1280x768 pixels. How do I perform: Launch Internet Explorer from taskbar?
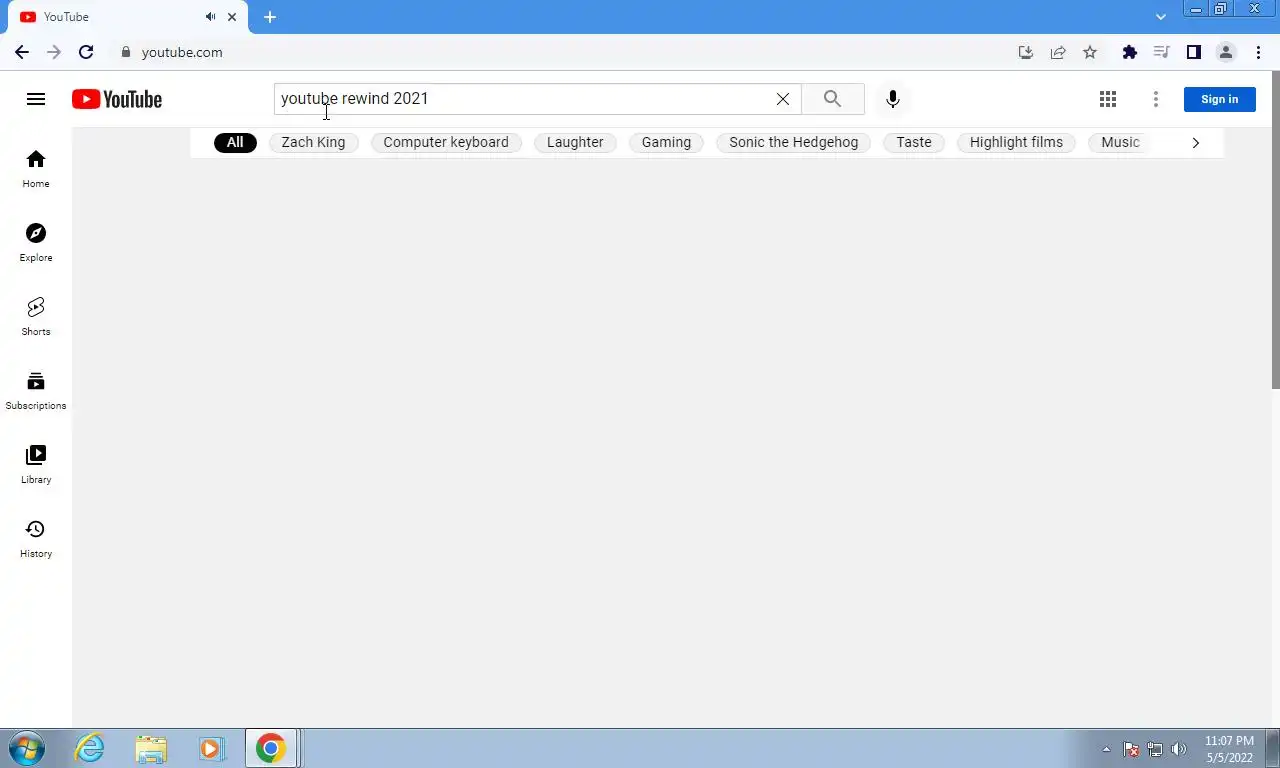click(x=90, y=748)
